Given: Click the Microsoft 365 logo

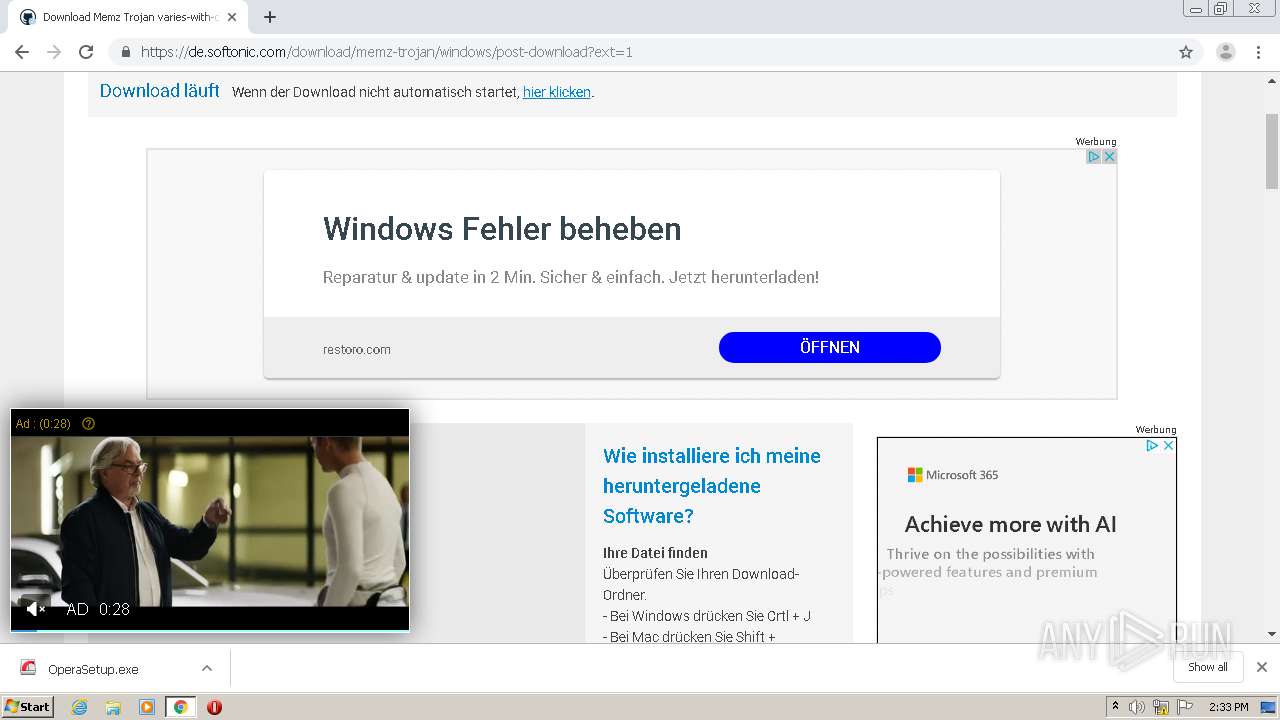Looking at the screenshot, I should click(x=952, y=475).
